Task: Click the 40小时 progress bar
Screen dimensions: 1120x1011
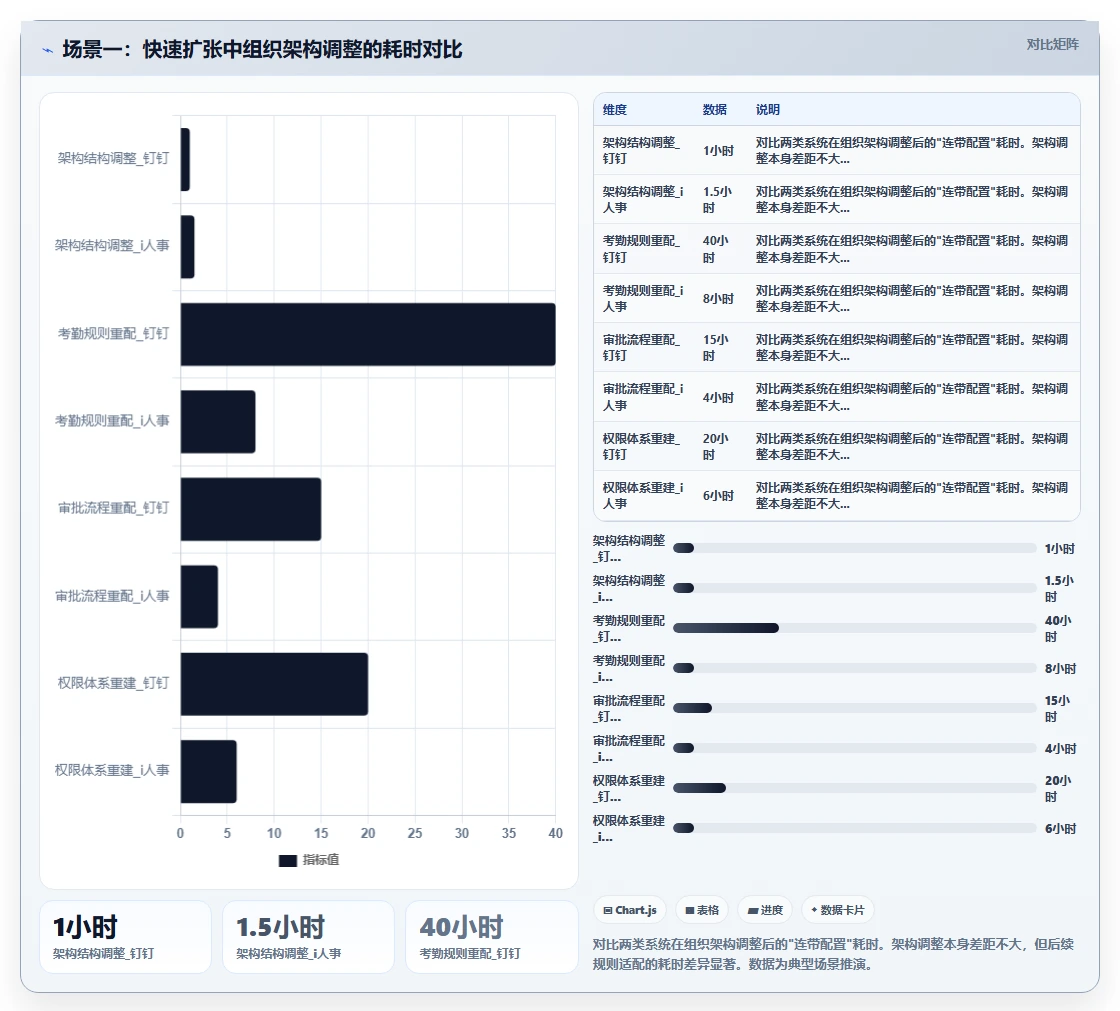Action: pyautogui.click(x=854, y=628)
